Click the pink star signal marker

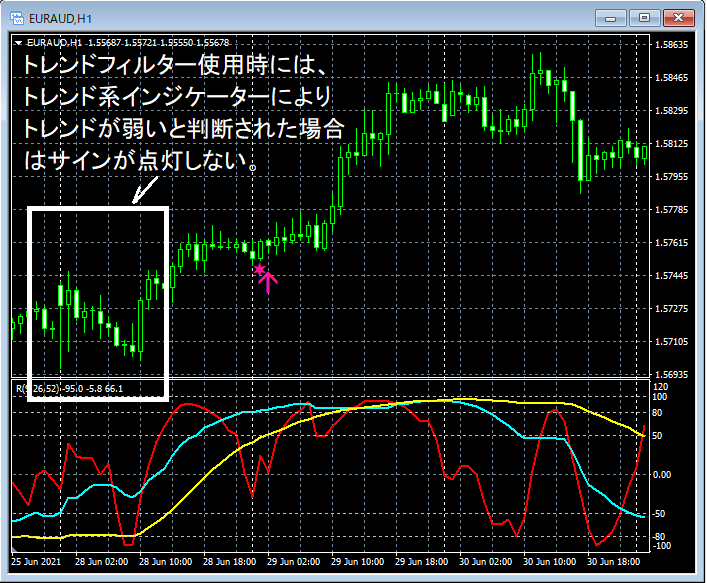(x=259, y=270)
